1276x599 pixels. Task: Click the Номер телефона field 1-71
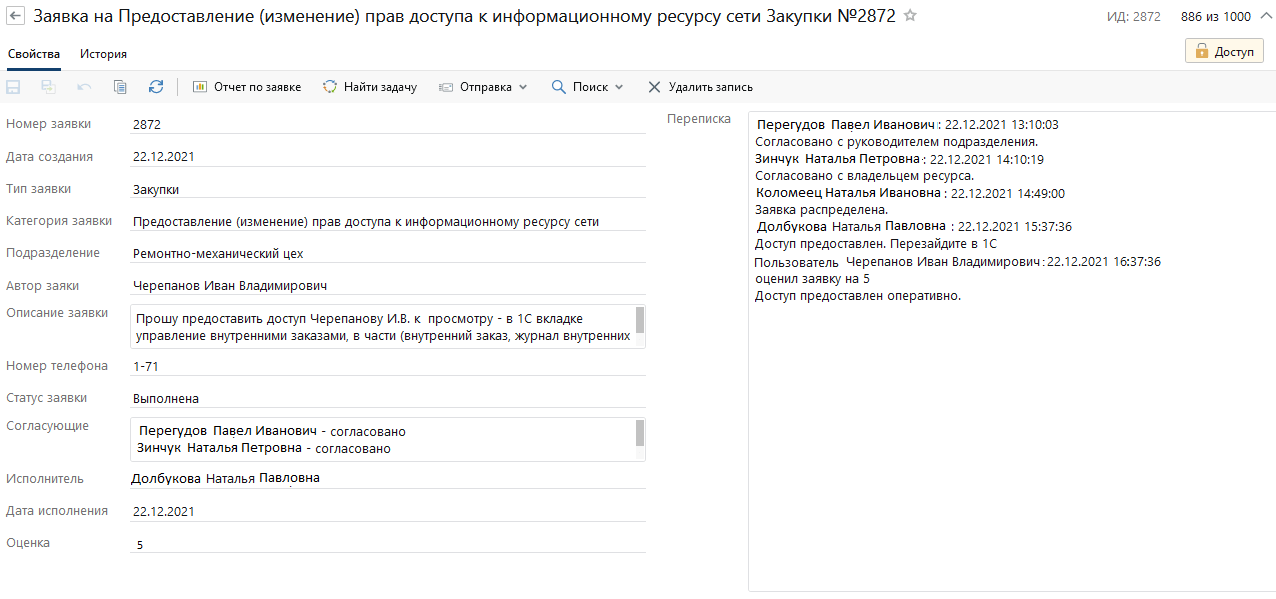pyautogui.click(x=388, y=366)
